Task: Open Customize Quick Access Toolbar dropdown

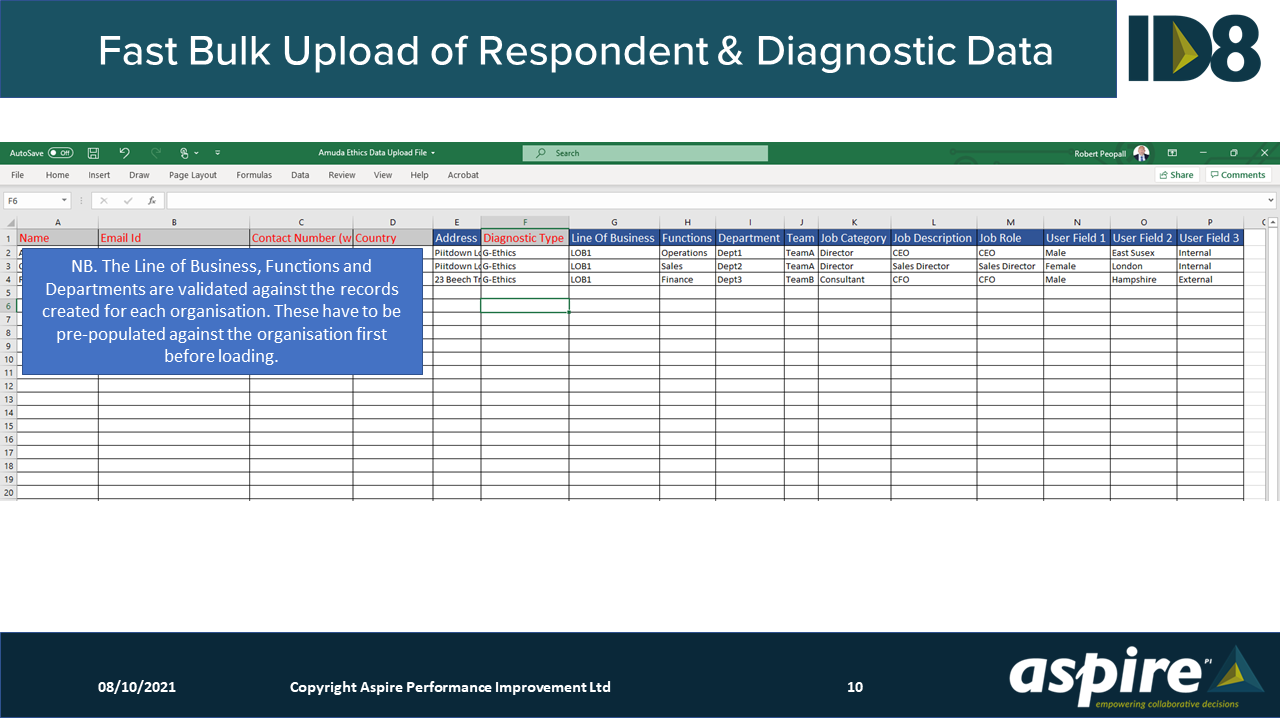Action: tap(217, 153)
